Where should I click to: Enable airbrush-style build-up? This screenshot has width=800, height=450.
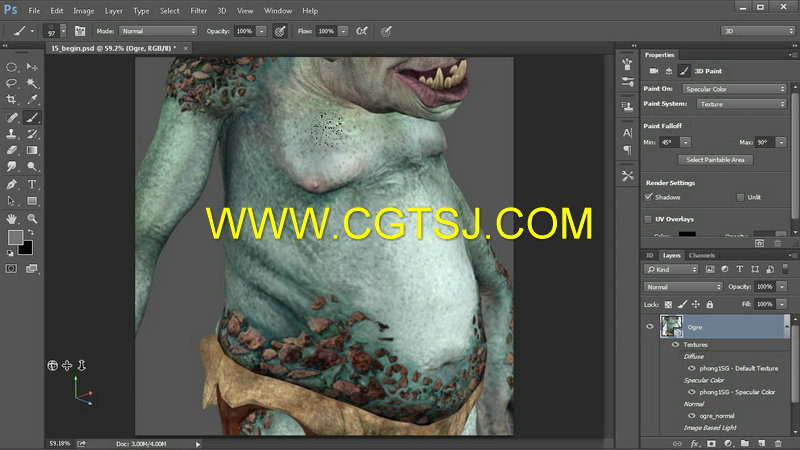362,31
